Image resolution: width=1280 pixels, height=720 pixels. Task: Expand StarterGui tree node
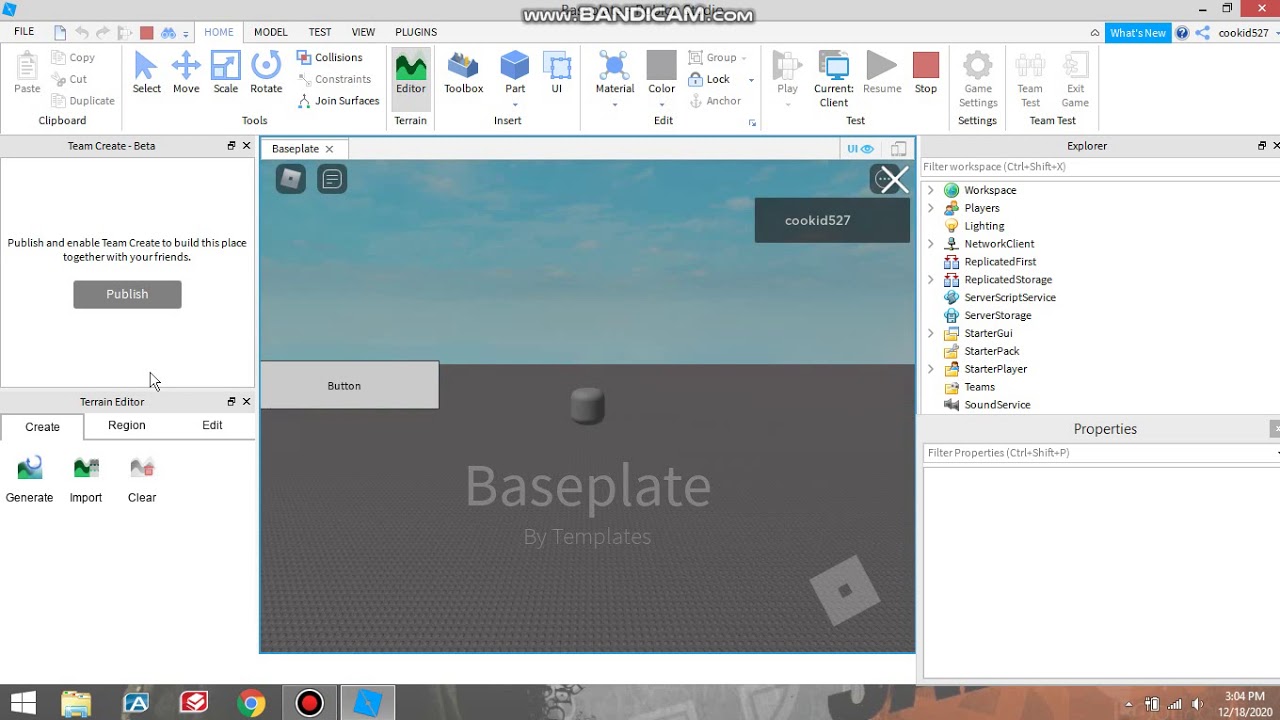931,333
